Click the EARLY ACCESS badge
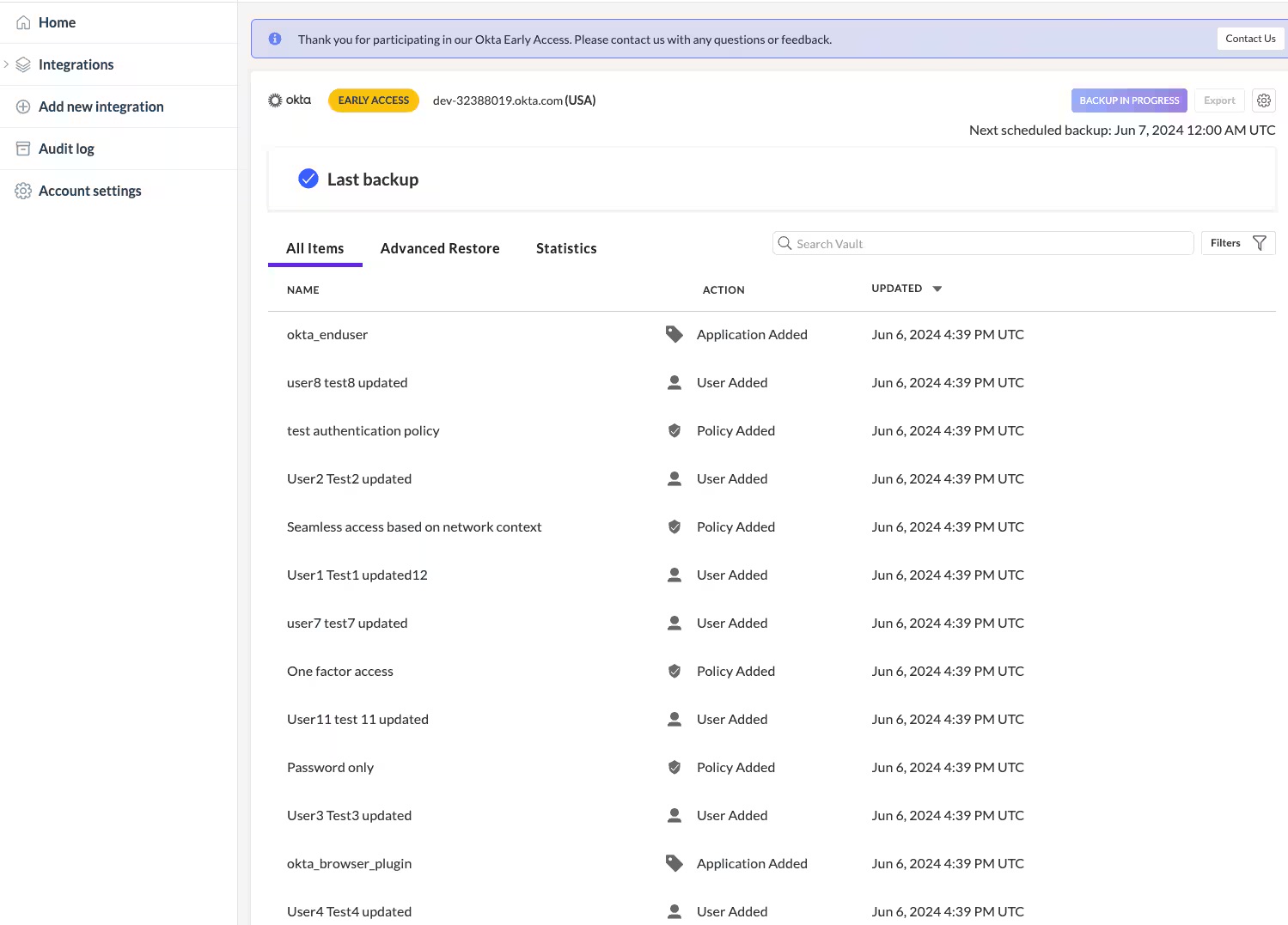 click(x=374, y=100)
